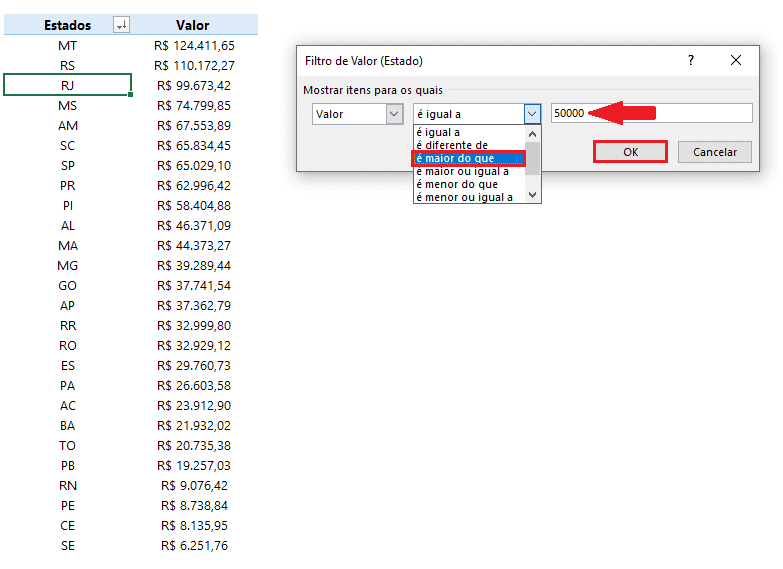
Task: Click the Estados filter sort button
Action: click(x=122, y=25)
